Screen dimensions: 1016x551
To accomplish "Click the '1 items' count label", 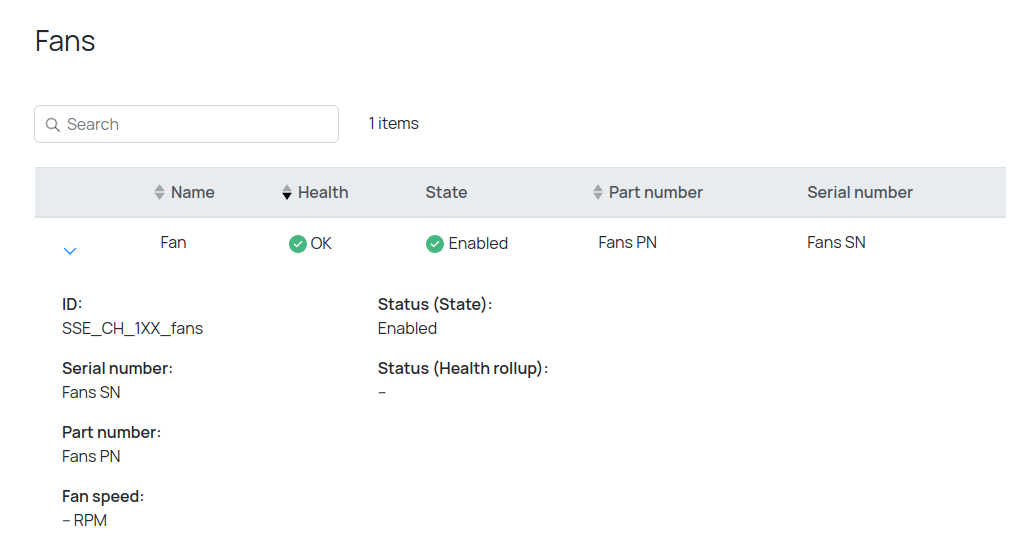I will click(x=393, y=124).
